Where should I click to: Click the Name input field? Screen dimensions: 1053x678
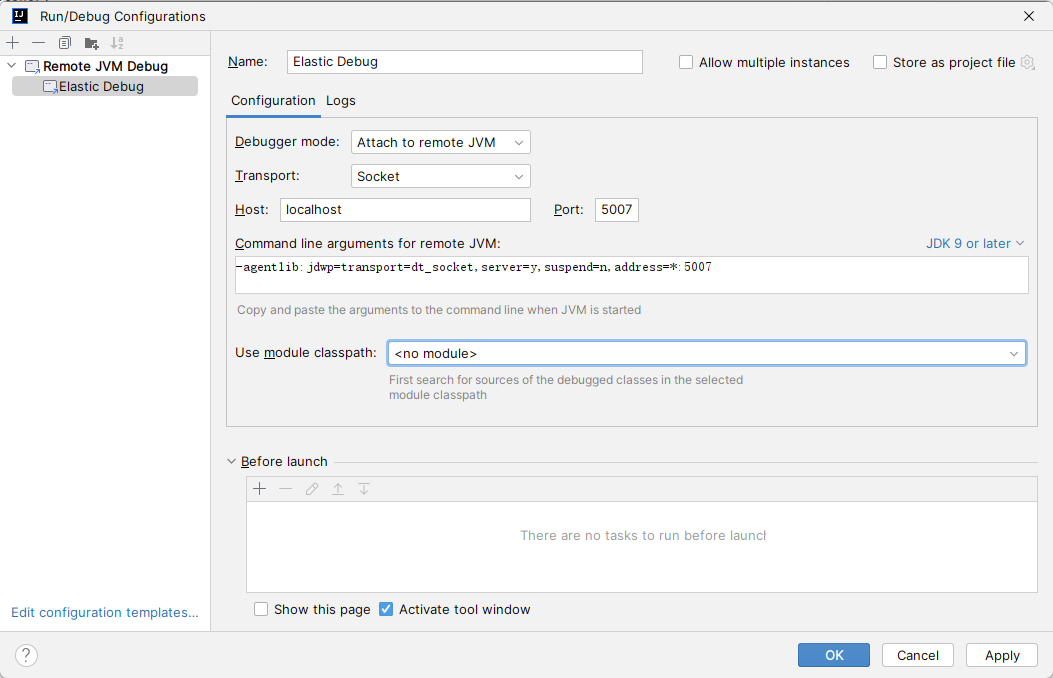[465, 62]
